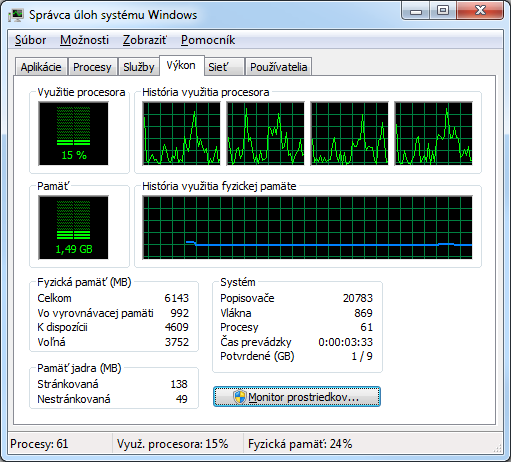
Task: Minimize the Task Manager window
Action: (x=416, y=11)
